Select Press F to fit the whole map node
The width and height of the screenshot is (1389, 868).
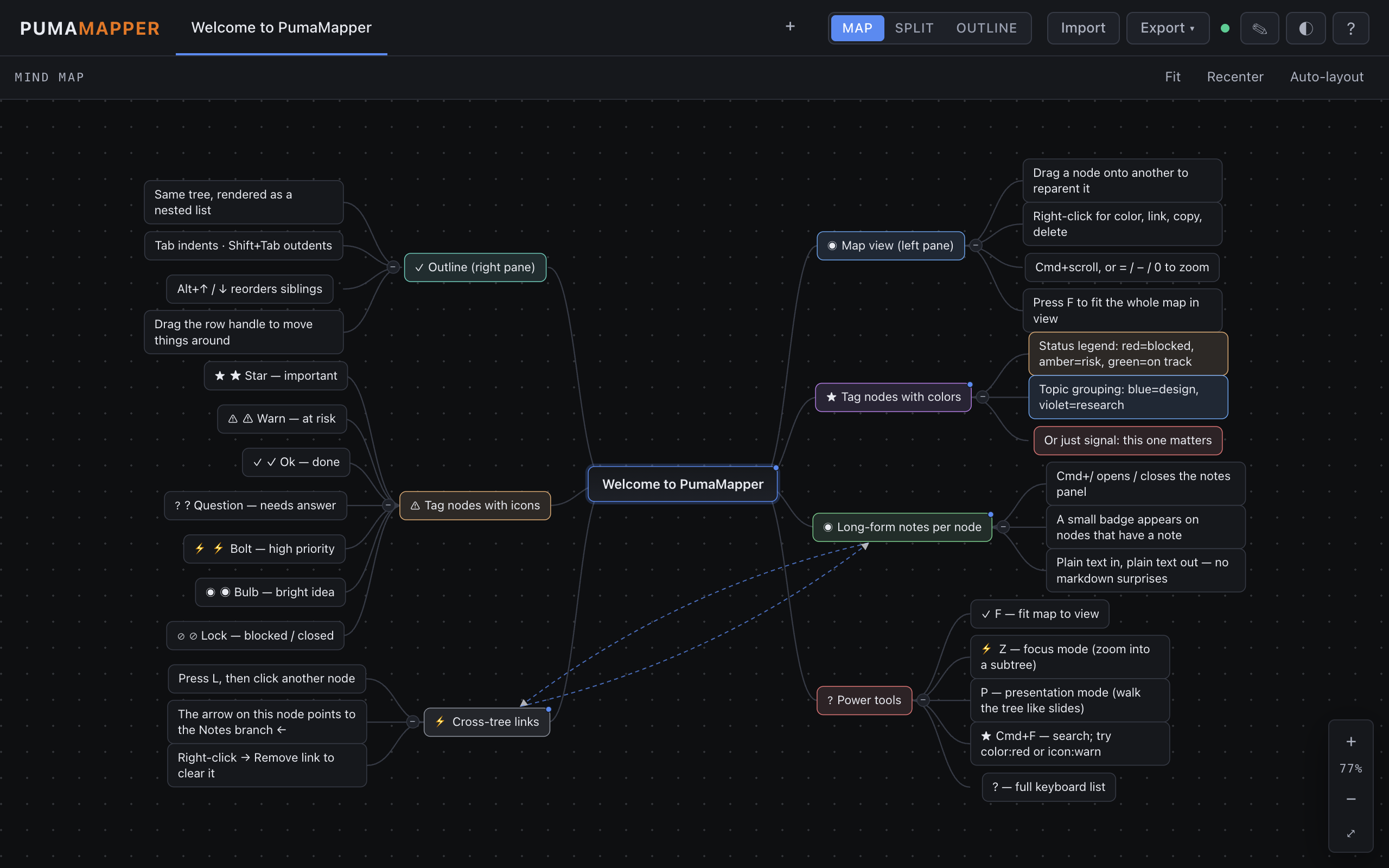point(1122,310)
